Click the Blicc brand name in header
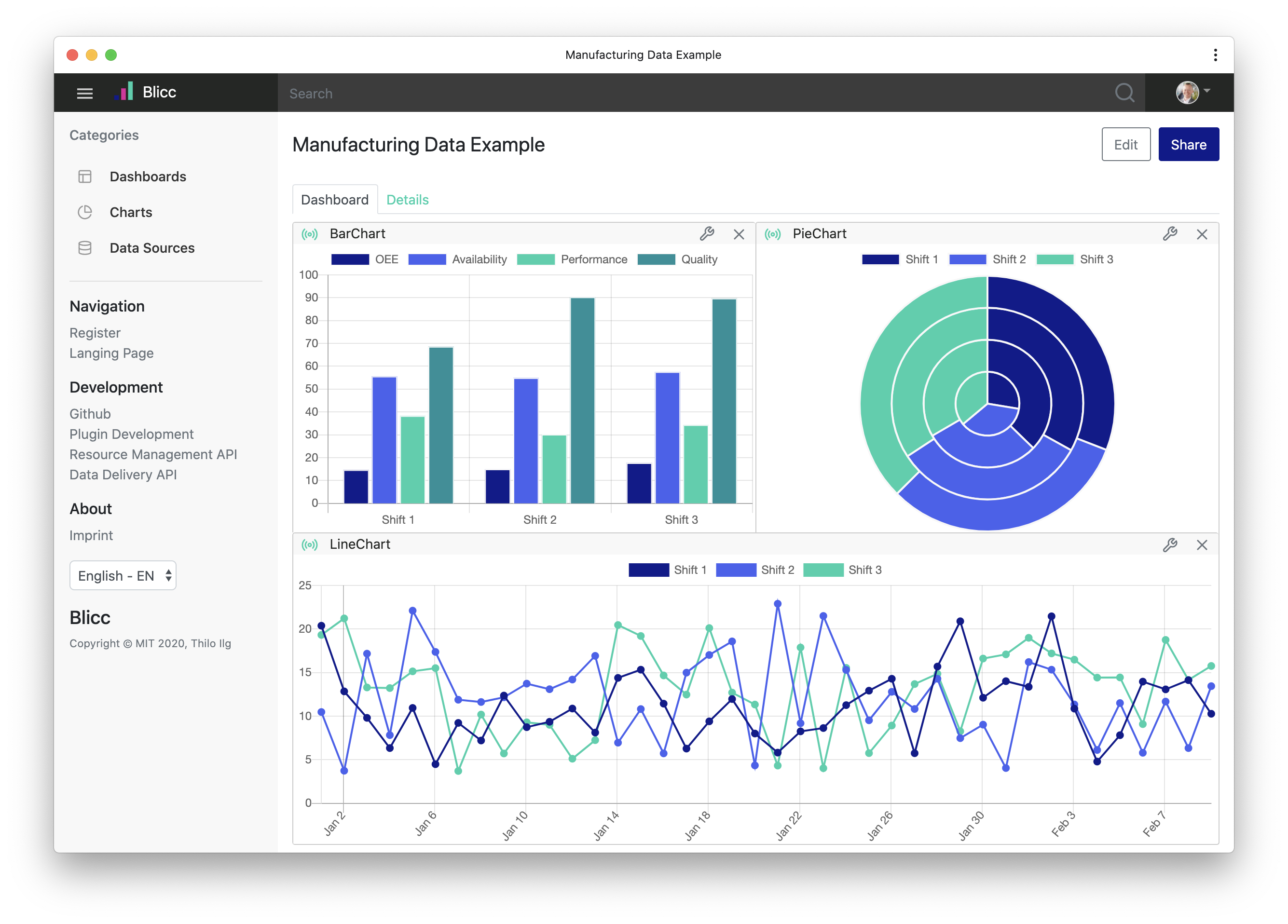 [x=160, y=92]
